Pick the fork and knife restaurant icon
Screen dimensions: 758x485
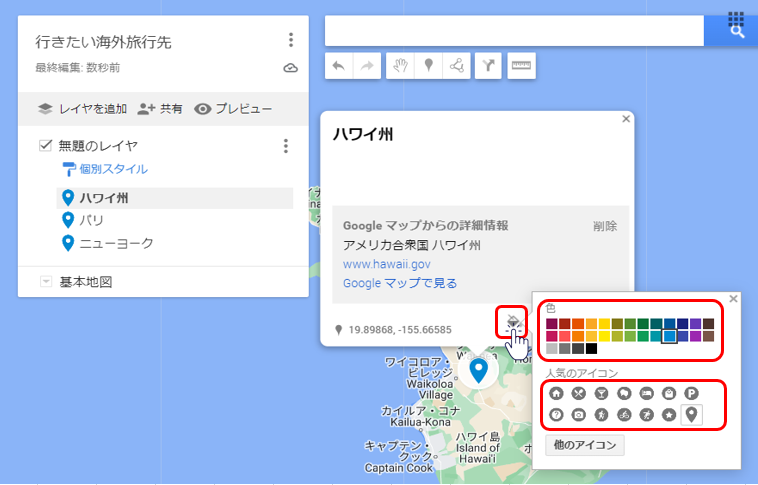click(x=579, y=394)
